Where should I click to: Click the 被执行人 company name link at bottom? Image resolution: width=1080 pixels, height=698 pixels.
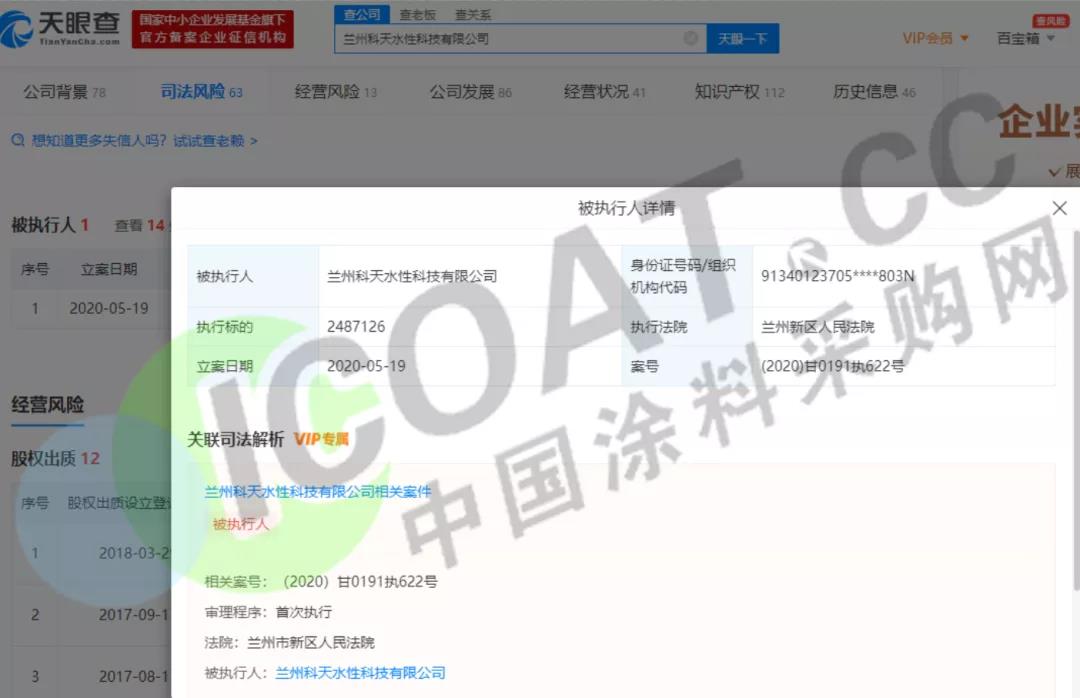[x=360, y=673]
